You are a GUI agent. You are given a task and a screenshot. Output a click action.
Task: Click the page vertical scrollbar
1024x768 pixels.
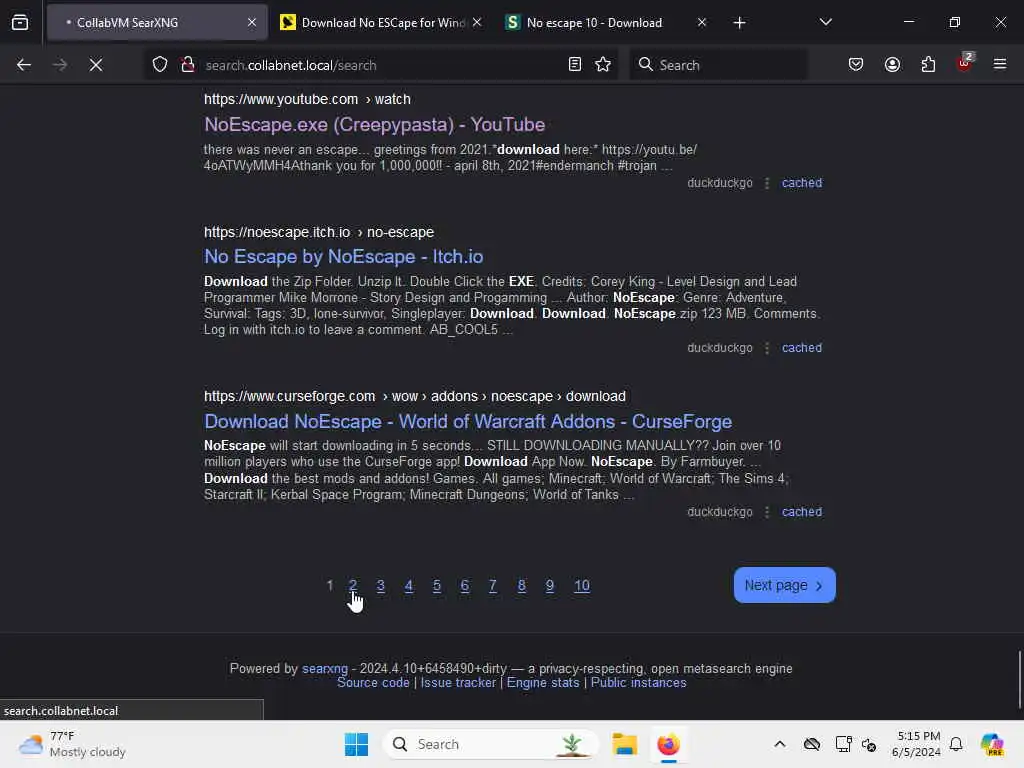(1019, 679)
